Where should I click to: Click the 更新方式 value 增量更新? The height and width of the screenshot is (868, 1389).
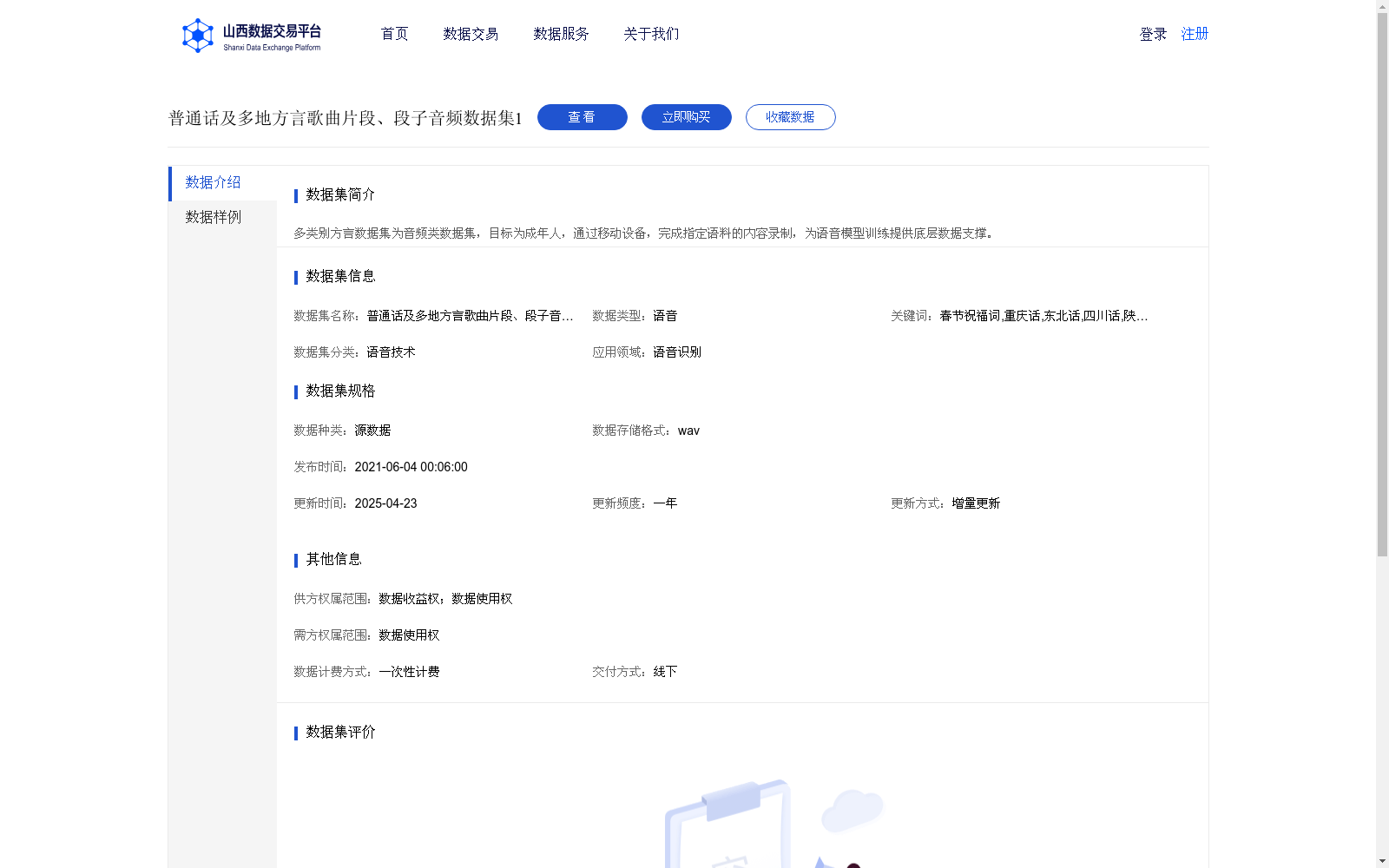[976, 503]
